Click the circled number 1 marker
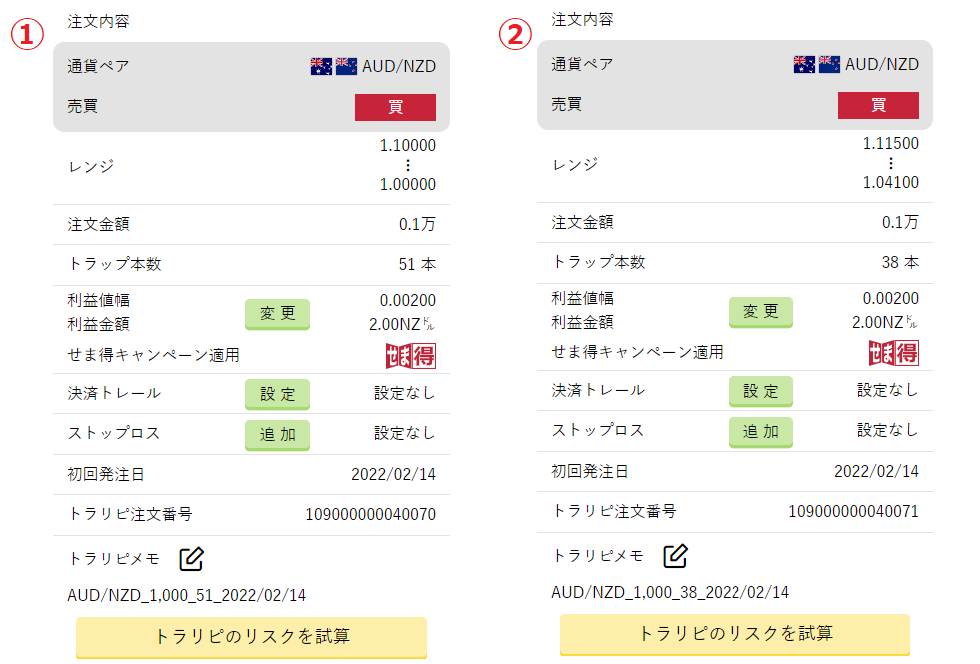The width and height of the screenshot is (980, 664). [x=28, y=34]
